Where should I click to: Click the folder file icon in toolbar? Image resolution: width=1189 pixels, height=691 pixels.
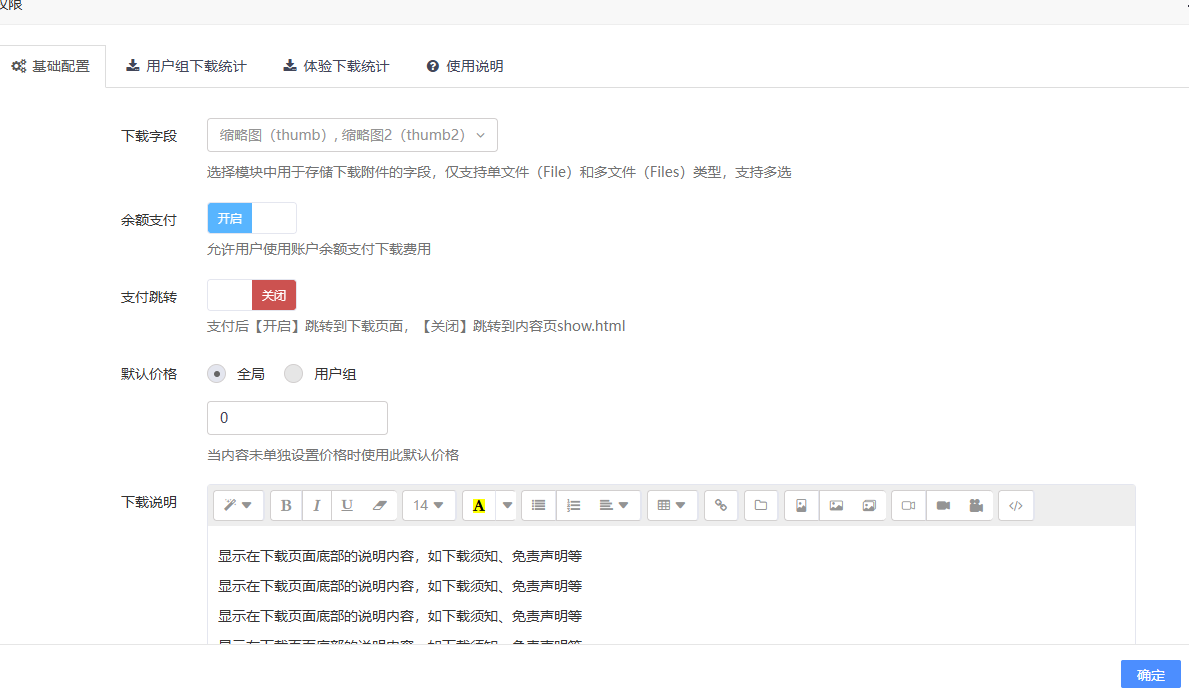[x=761, y=505]
